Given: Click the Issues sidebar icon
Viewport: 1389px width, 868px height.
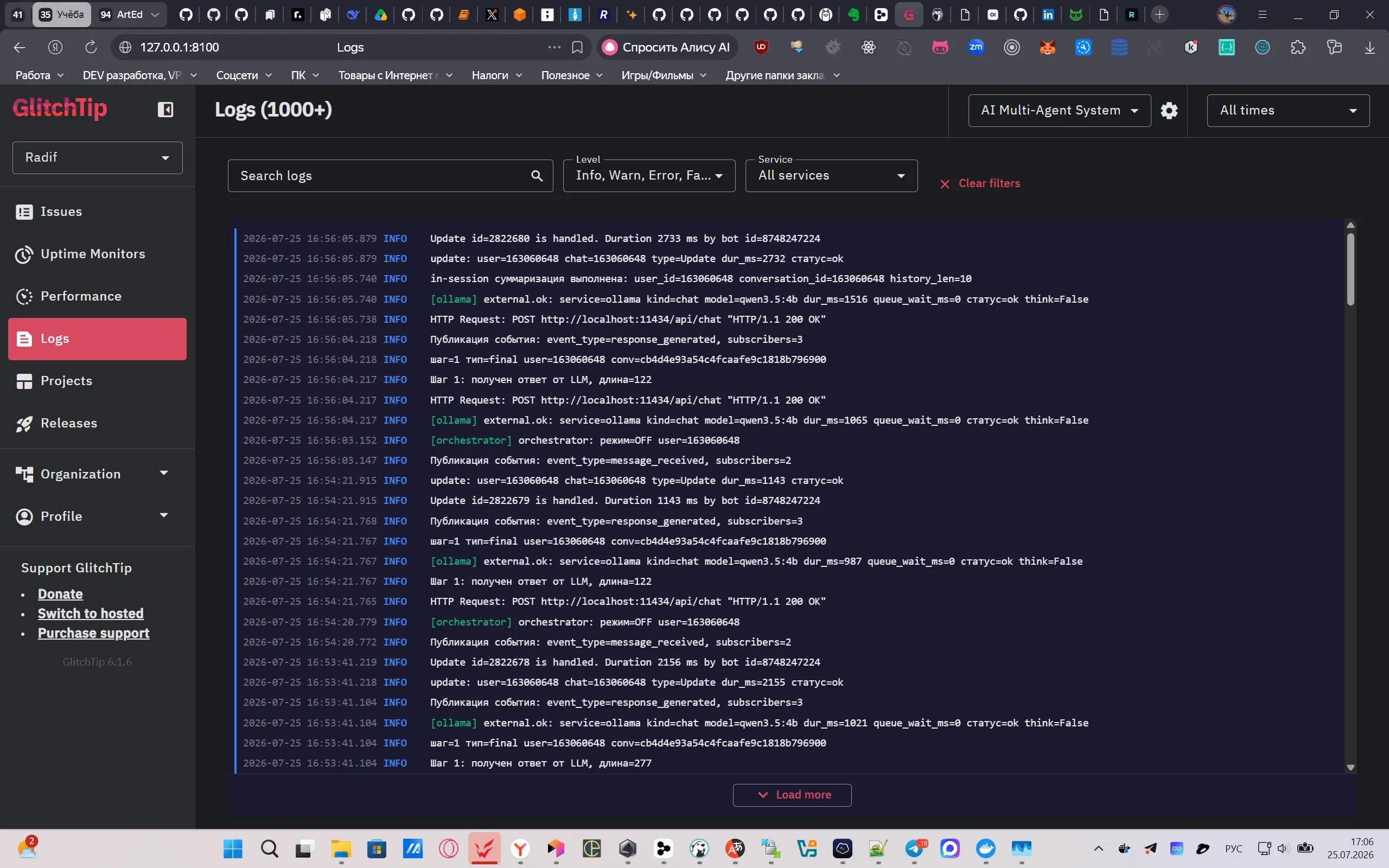Looking at the screenshot, I should 24,212.
